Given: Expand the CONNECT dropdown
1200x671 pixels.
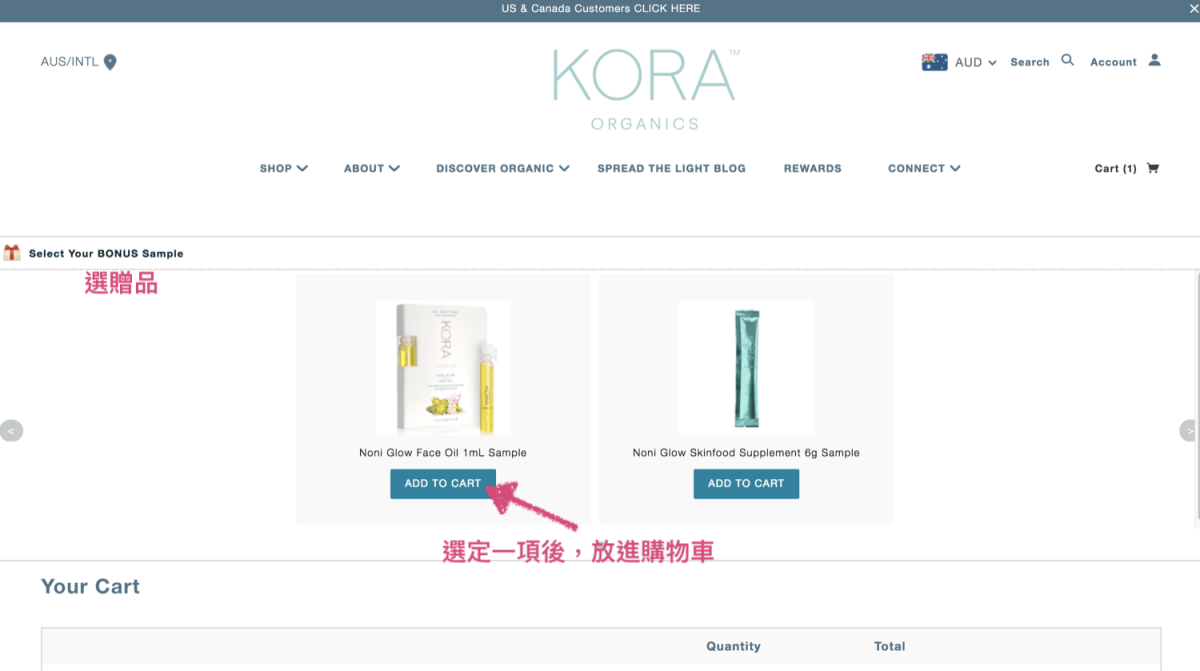Looking at the screenshot, I should (x=922, y=168).
